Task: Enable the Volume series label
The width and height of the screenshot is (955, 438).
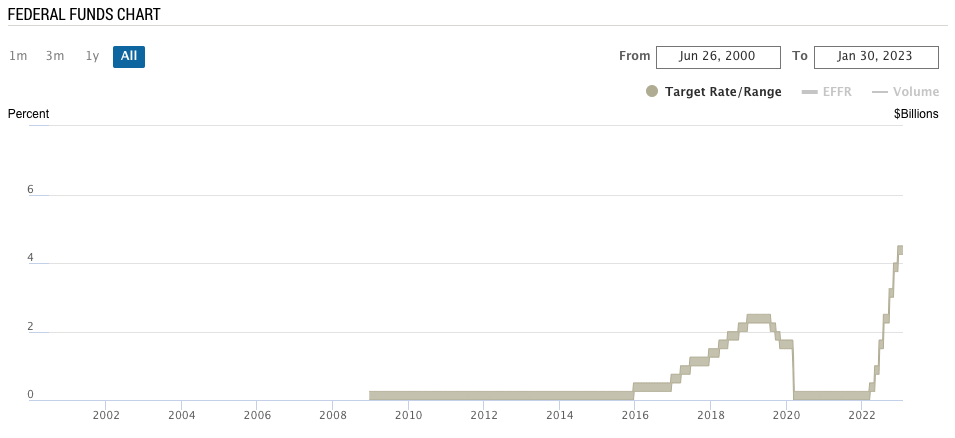Action: pyautogui.click(x=916, y=92)
